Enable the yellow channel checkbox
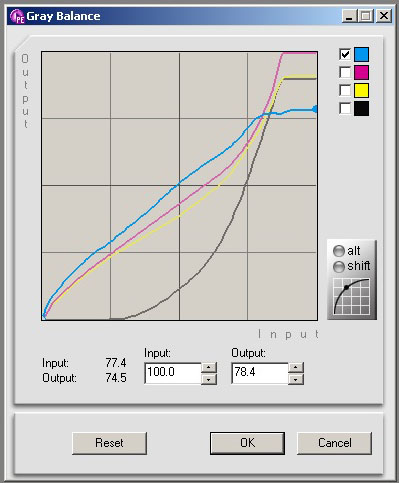Screen dimensions: 399x483 pos(345,90)
